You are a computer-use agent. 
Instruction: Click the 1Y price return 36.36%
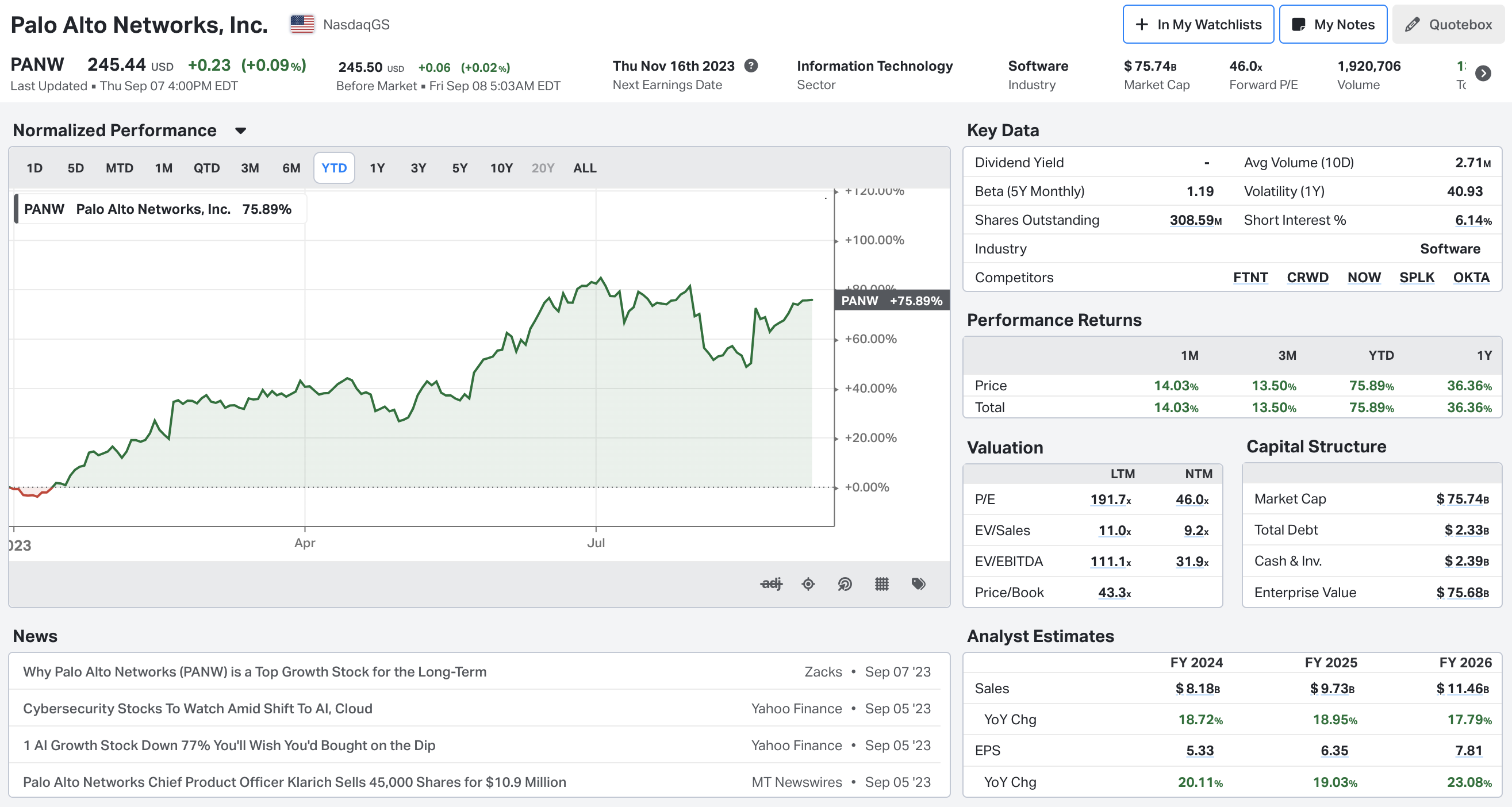pyautogui.click(x=1469, y=386)
